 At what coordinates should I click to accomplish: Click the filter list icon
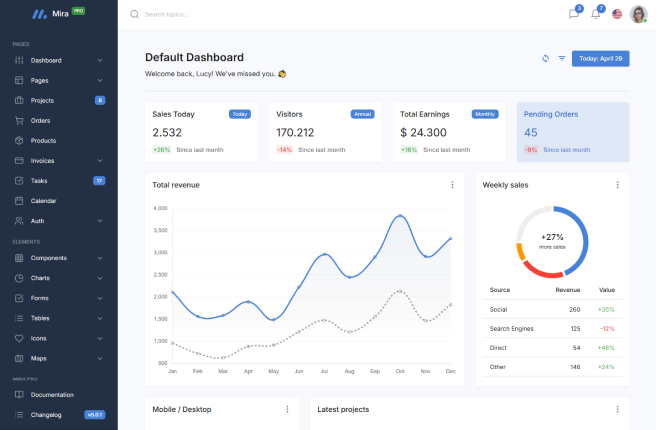tap(562, 58)
